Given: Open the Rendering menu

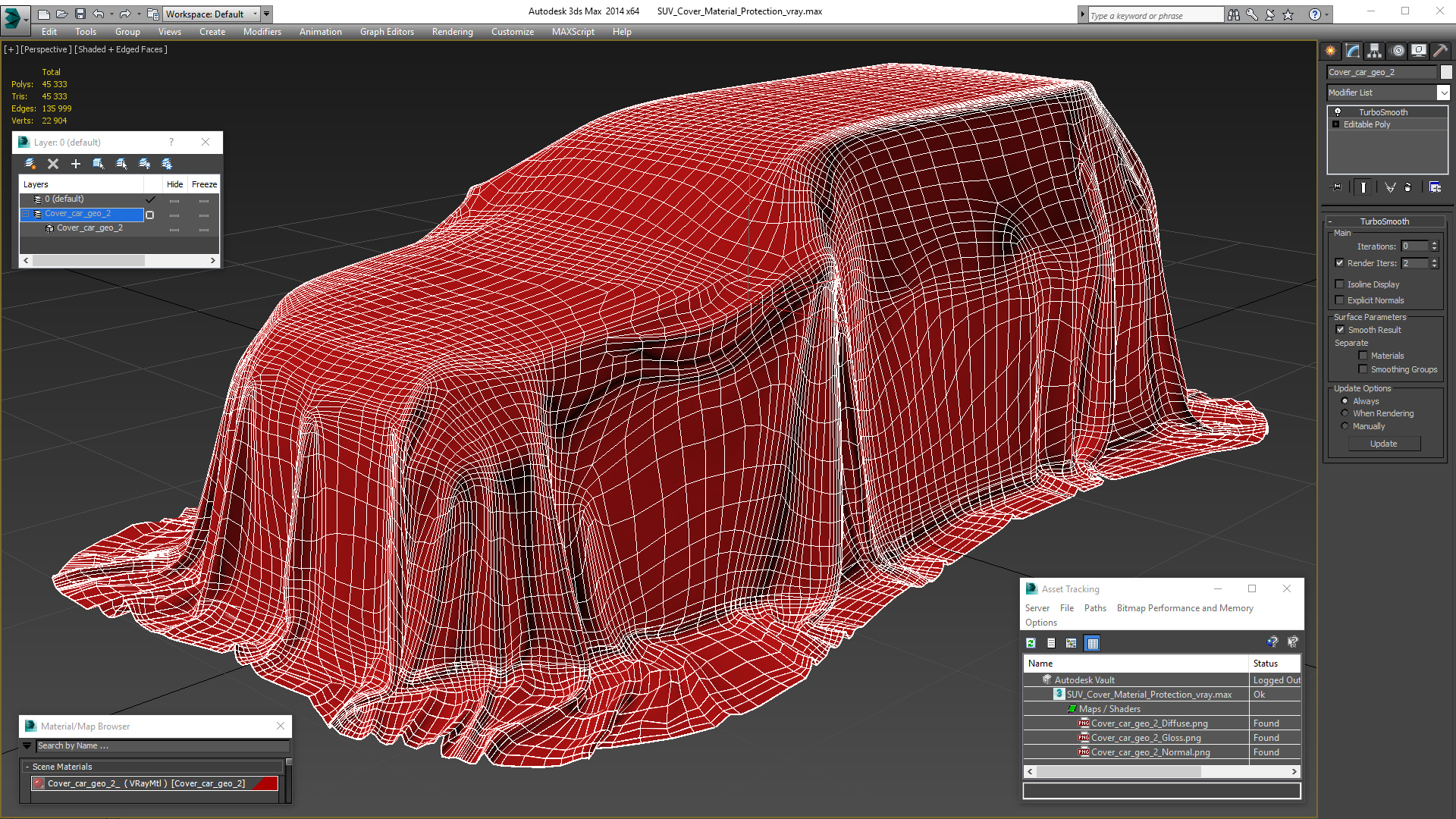Looking at the screenshot, I should [452, 32].
